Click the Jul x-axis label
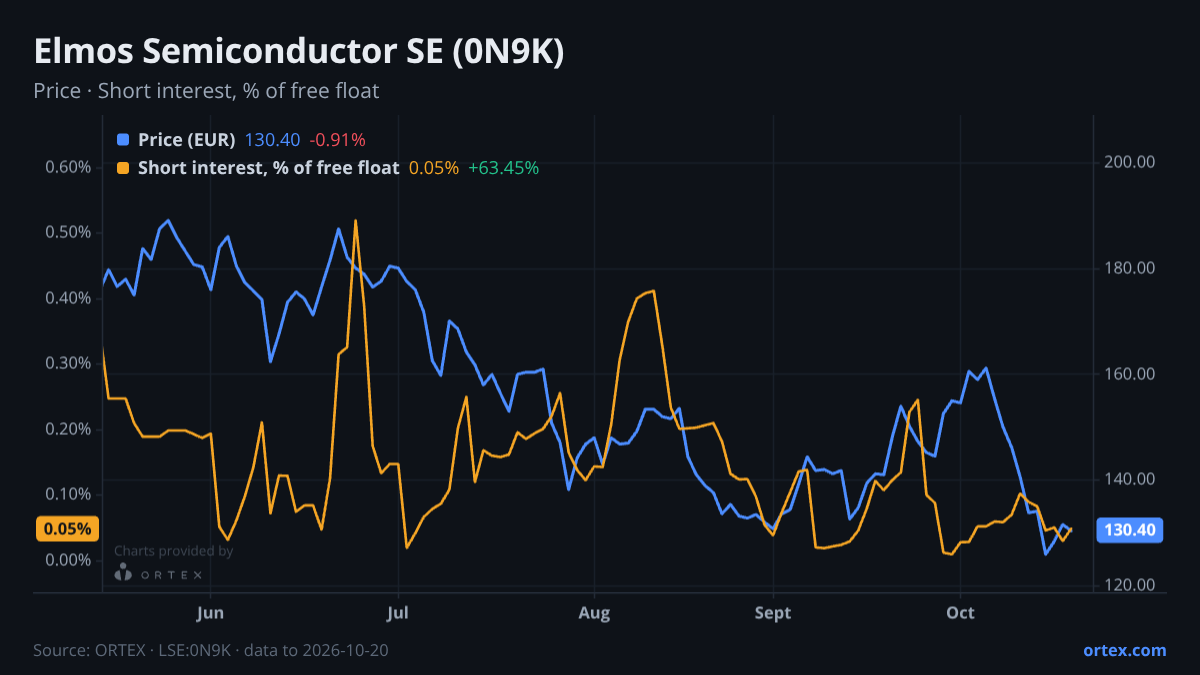This screenshot has width=1200, height=675. [398, 612]
